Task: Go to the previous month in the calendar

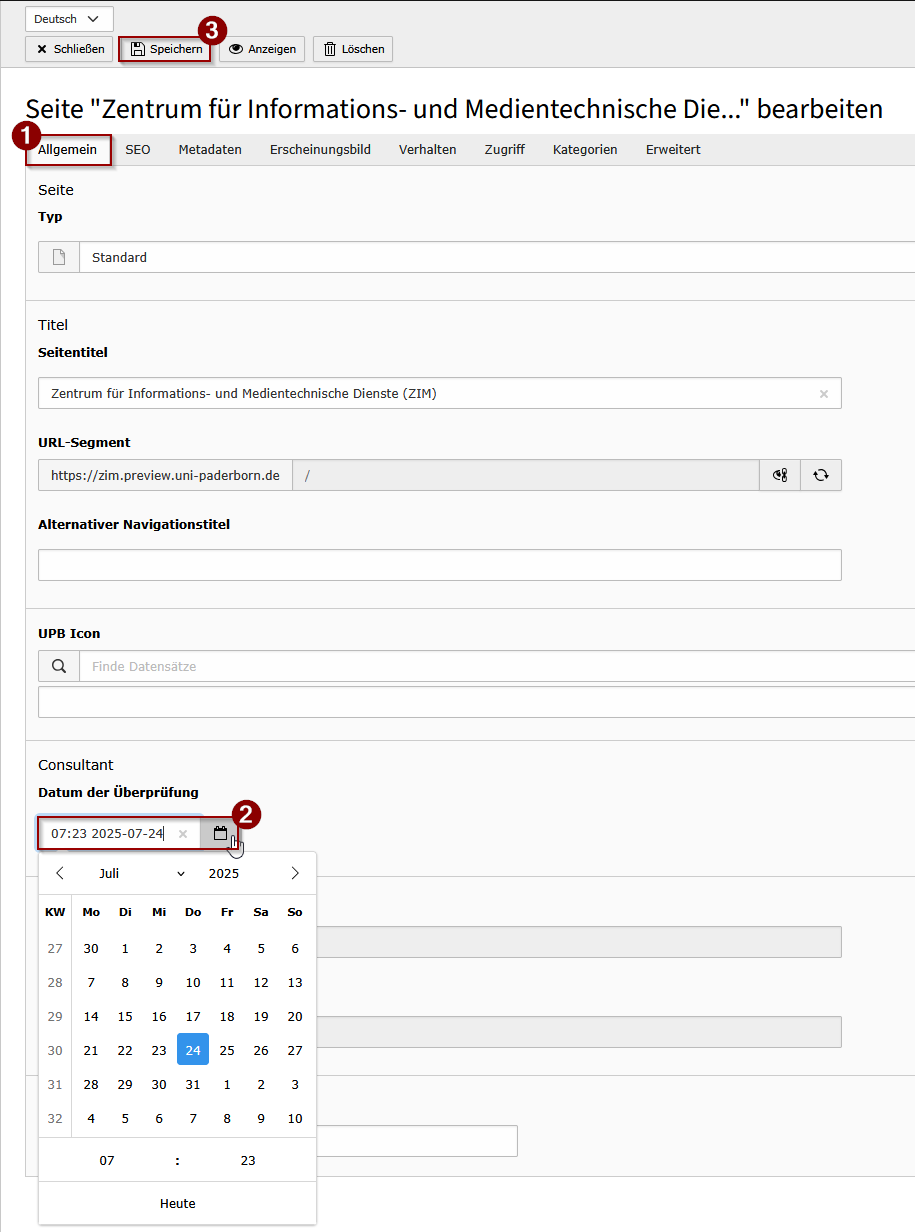Action: pyautogui.click(x=60, y=873)
